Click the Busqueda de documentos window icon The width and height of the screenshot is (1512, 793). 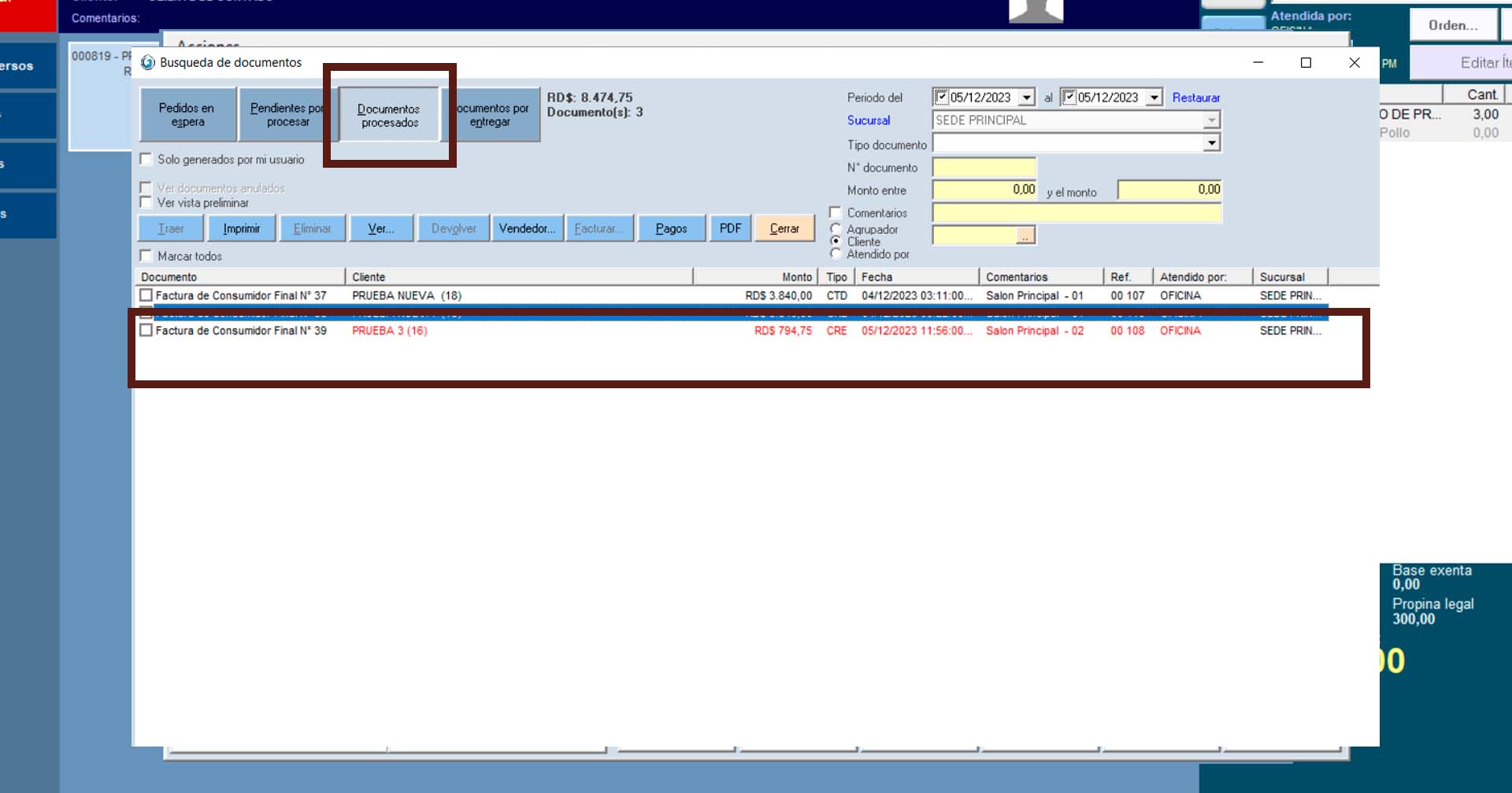[x=147, y=62]
